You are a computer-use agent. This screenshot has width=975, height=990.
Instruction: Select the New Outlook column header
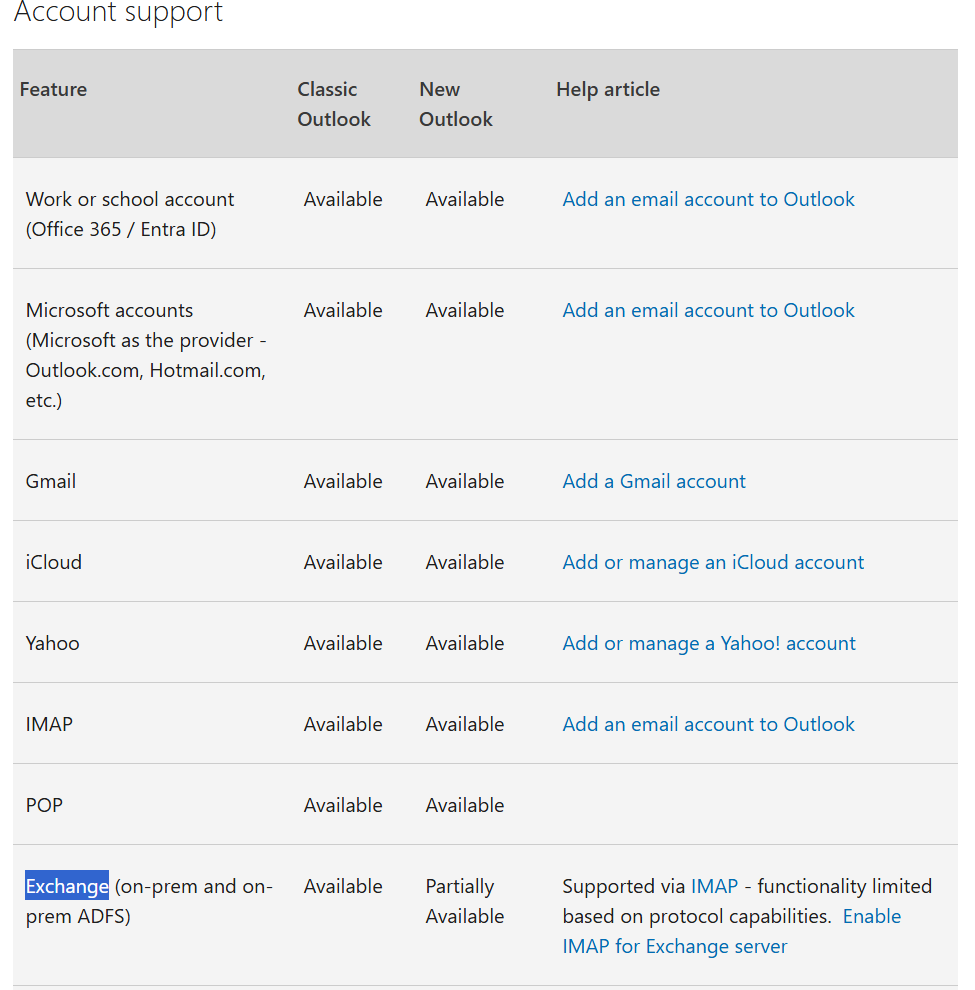pos(456,104)
